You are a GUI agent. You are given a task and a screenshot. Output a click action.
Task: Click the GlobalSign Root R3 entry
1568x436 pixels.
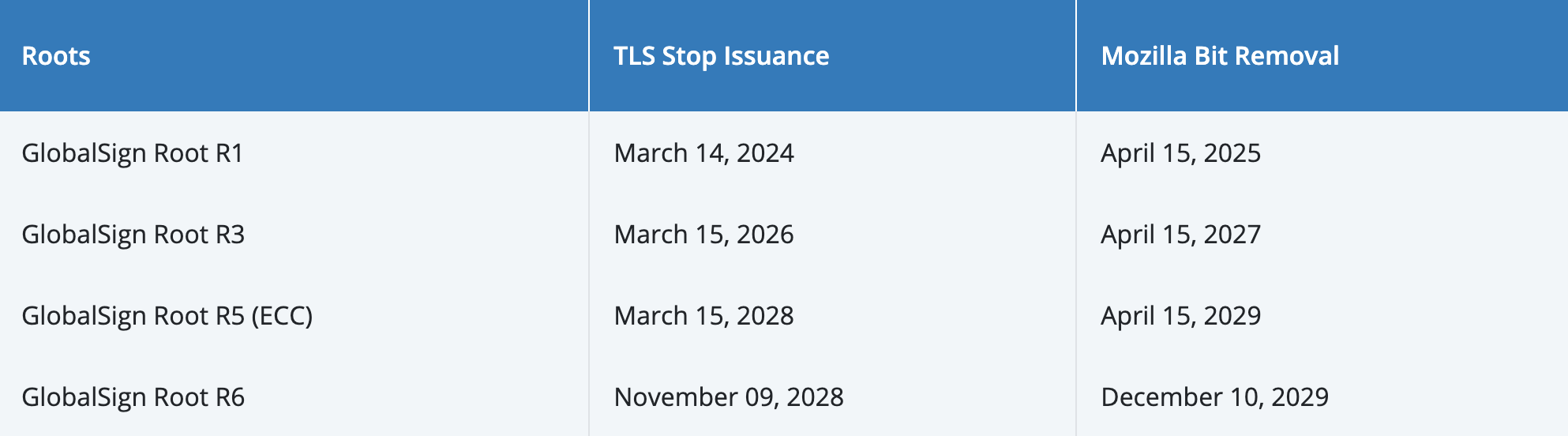tap(133, 235)
